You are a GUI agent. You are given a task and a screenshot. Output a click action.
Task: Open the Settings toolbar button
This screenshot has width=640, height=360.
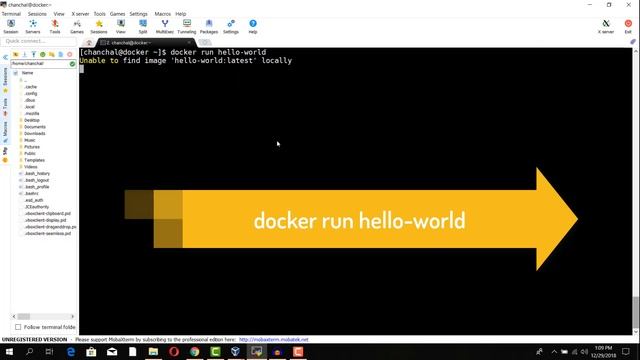pyautogui.click(x=231, y=27)
